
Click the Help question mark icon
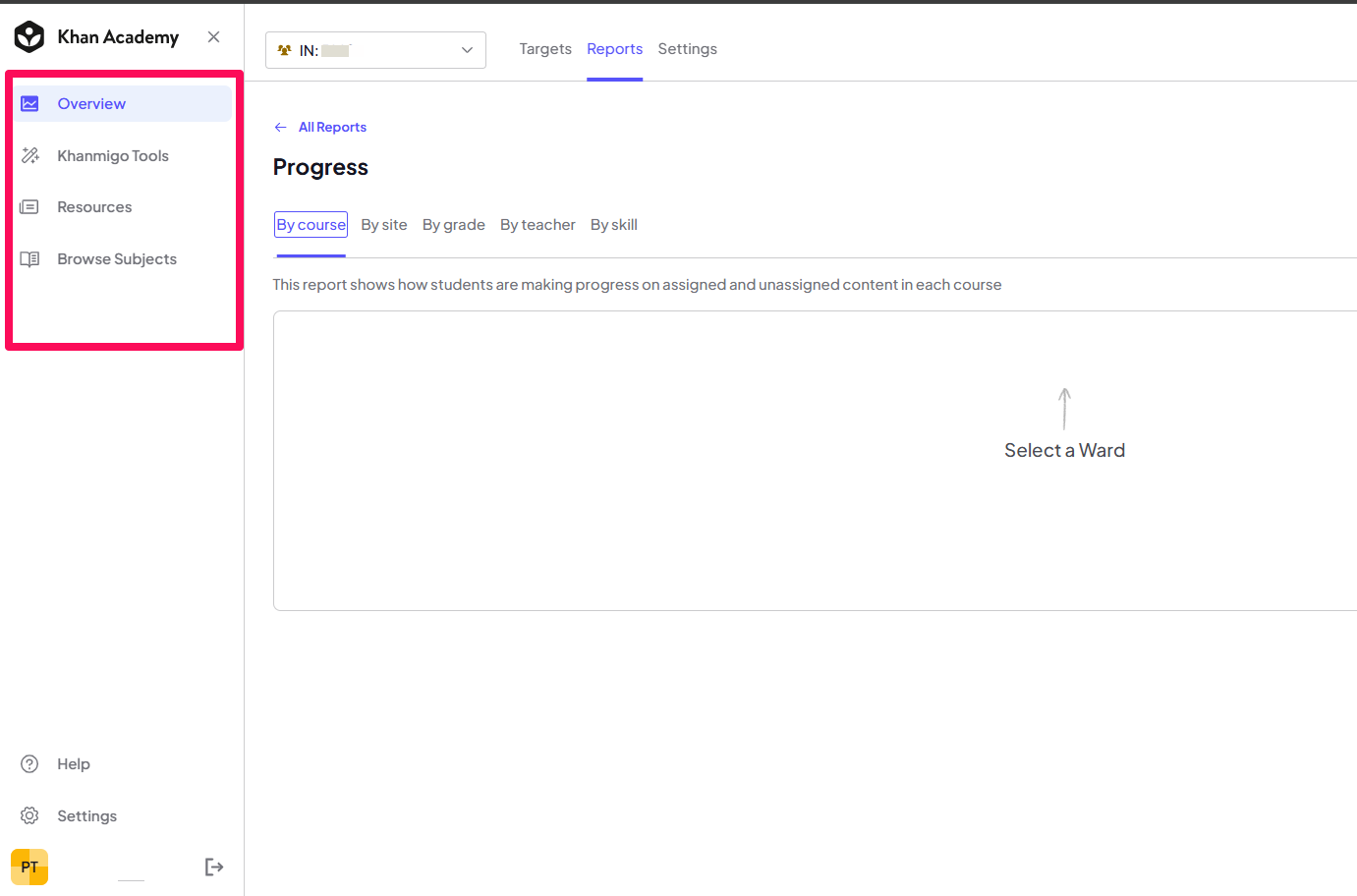coord(29,763)
